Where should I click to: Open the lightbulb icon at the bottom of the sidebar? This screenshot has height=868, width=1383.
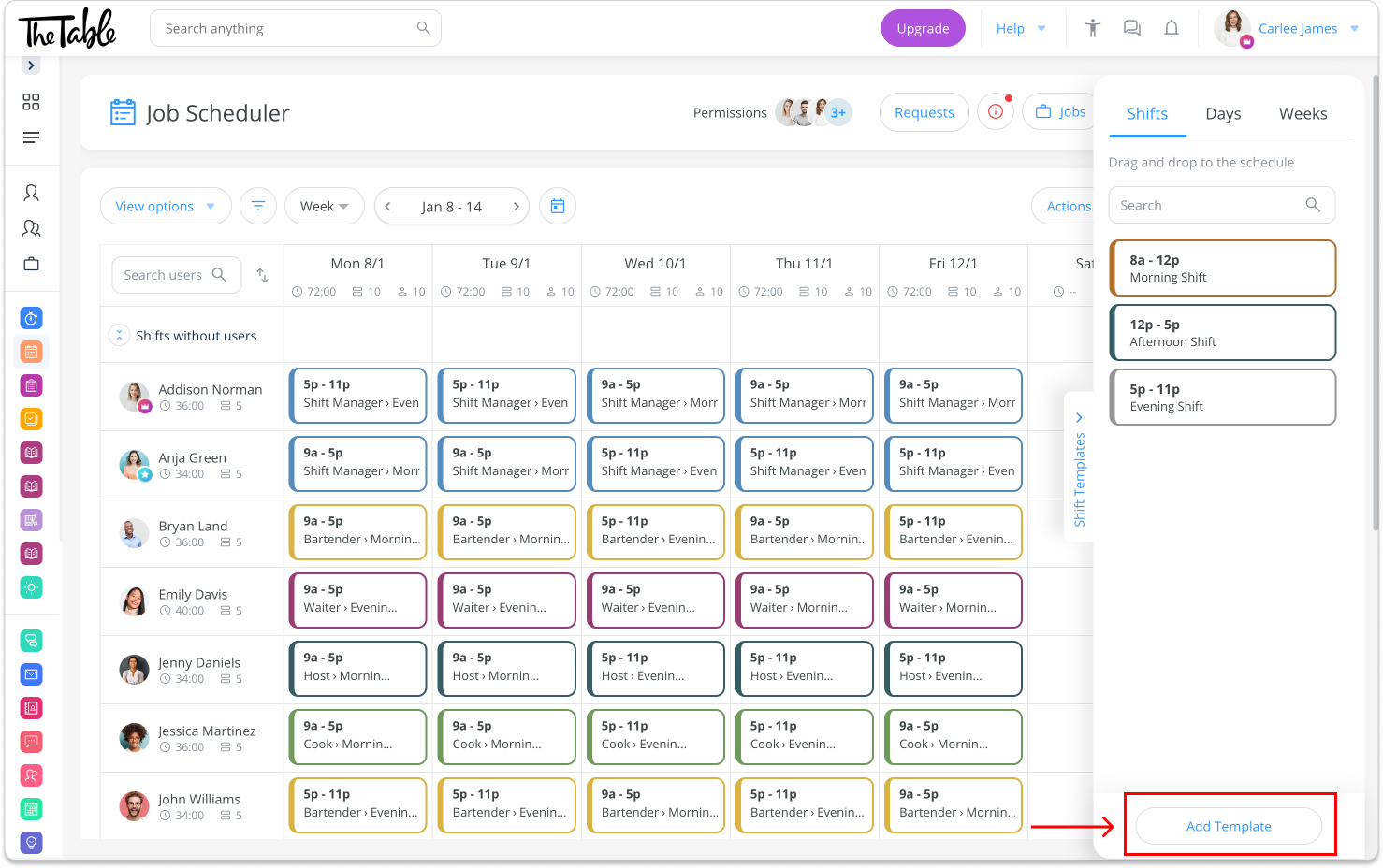pos(31,842)
